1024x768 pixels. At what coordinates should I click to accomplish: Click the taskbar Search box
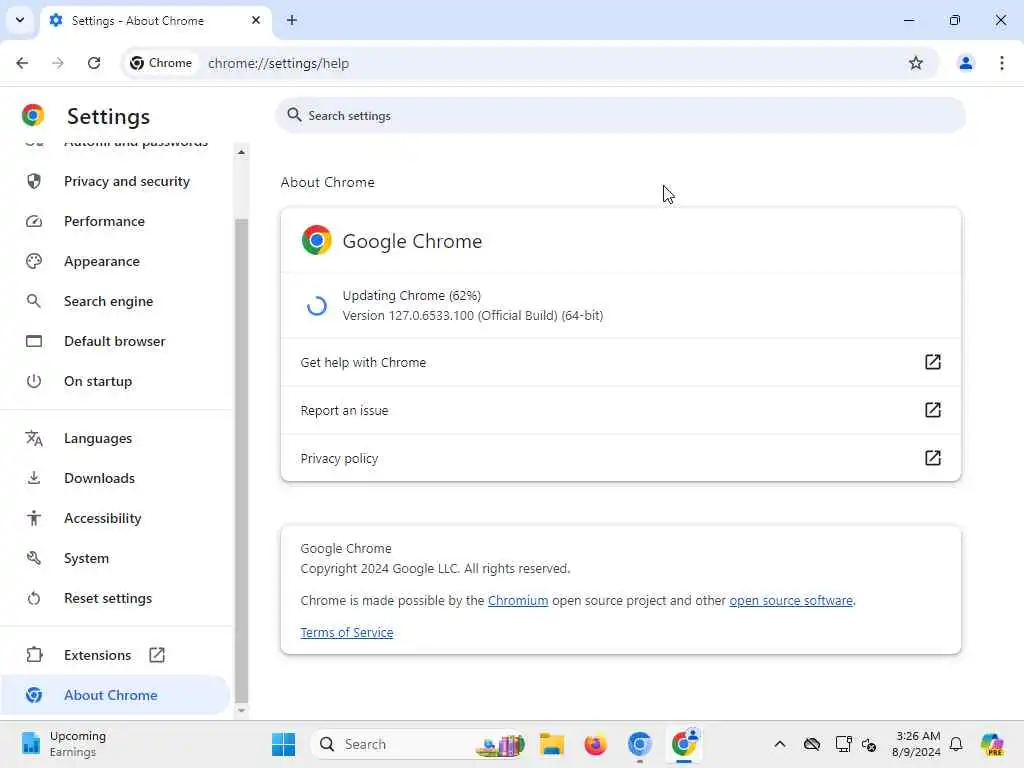tap(419, 744)
